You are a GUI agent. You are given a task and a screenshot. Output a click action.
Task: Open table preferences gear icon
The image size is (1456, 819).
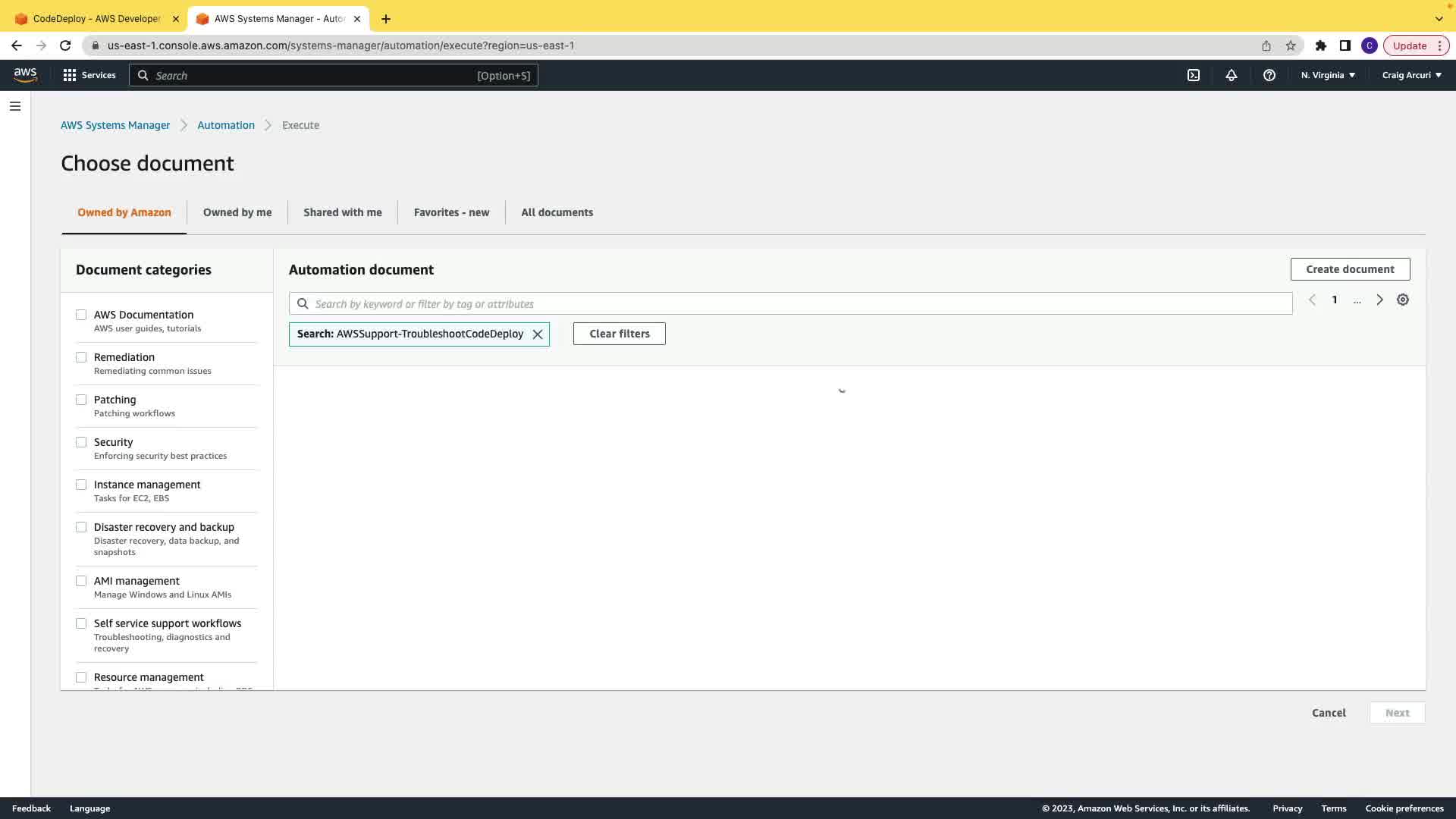(x=1403, y=300)
